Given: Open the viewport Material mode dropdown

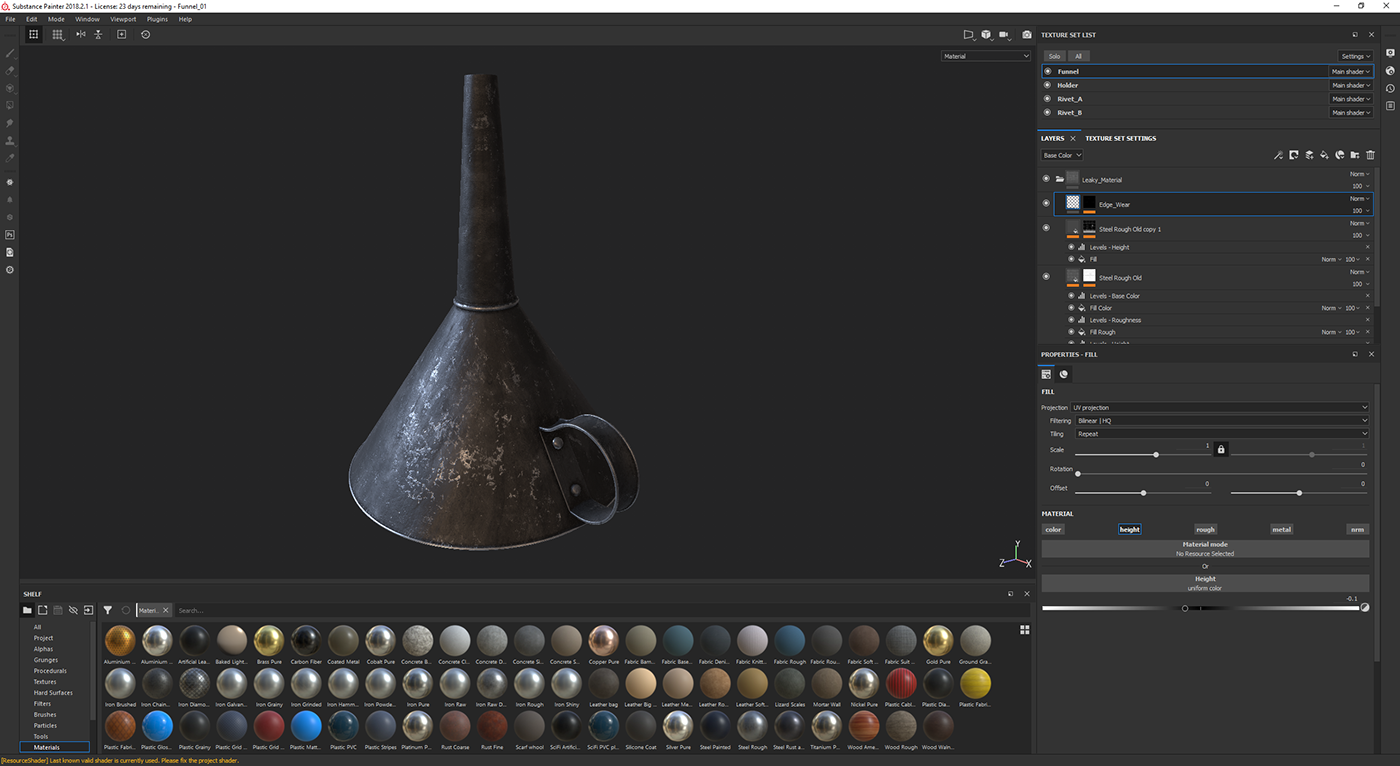Looking at the screenshot, I should [x=986, y=56].
